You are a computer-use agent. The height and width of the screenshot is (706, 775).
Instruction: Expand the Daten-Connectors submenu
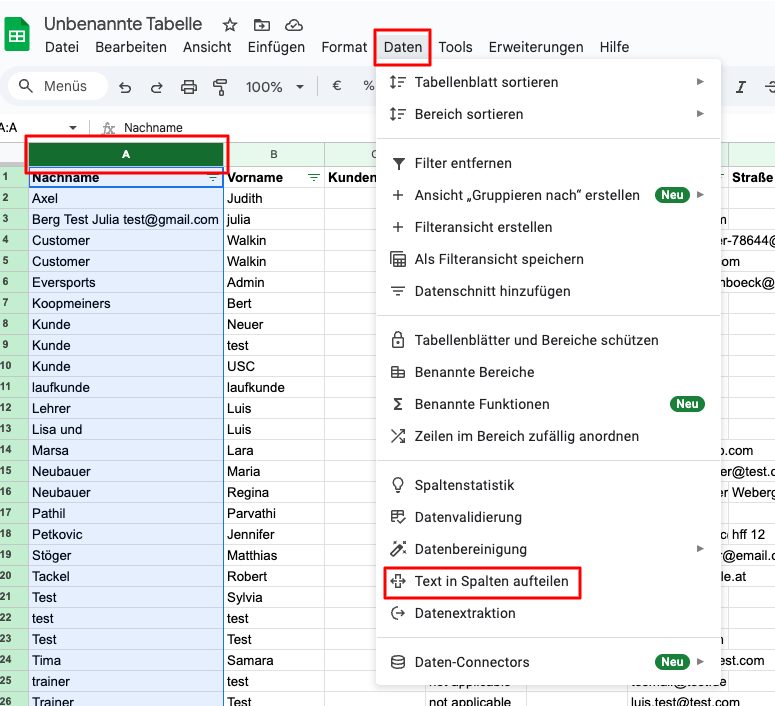coord(548,662)
